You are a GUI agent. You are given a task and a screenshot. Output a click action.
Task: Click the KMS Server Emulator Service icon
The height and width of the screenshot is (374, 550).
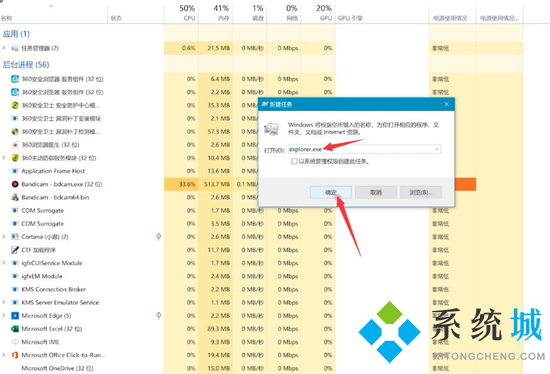(x=15, y=302)
